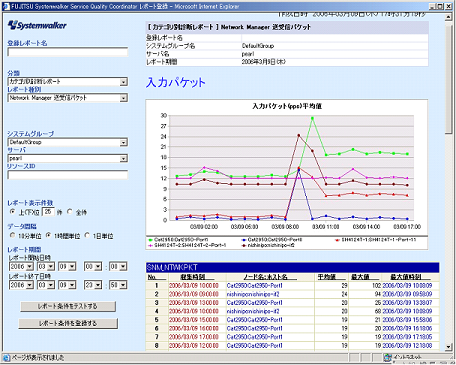Click the DefaultGroup value in the report header table
The height and width of the screenshot is (365, 456).
click(x=258, y=46)
